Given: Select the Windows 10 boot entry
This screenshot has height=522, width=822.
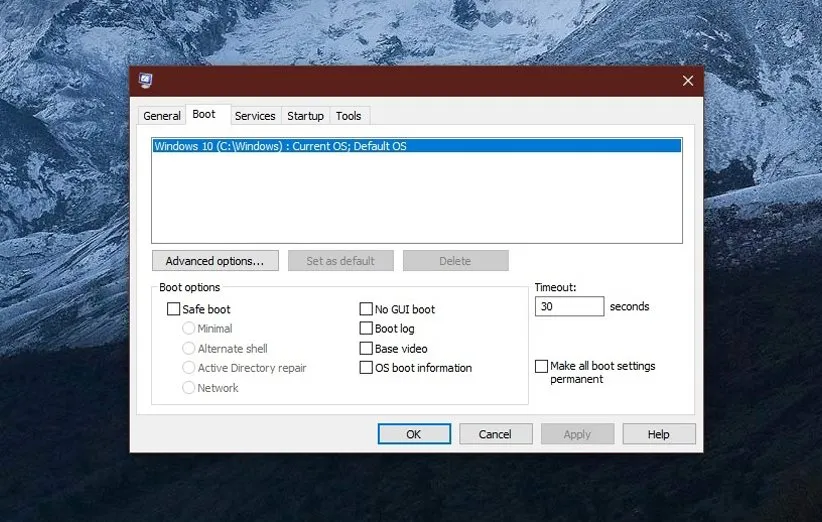Looking at the screenshot, I should (280, 146).
